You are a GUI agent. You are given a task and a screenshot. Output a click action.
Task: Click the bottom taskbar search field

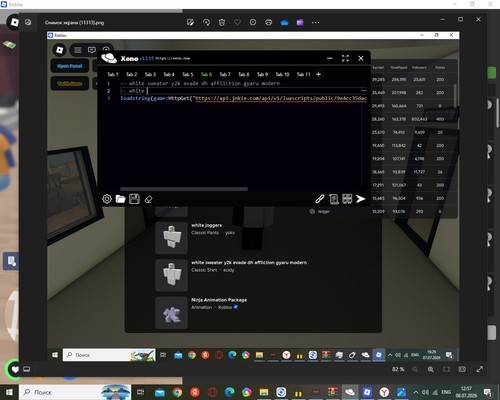(x=75, y=392)
